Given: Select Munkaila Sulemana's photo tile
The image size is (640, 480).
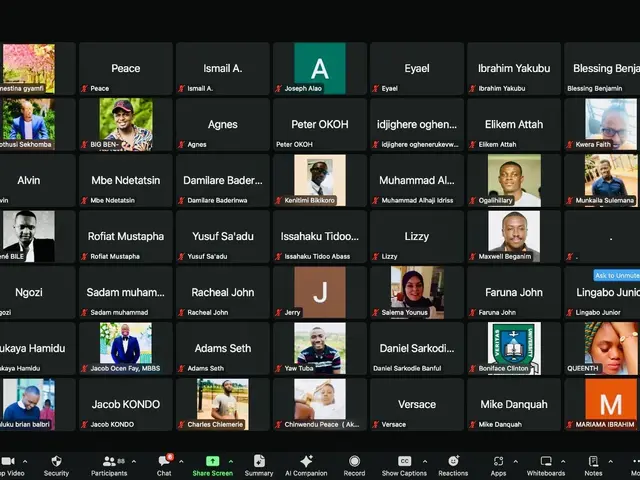Looking at the screenshot, I should [602, 180].
